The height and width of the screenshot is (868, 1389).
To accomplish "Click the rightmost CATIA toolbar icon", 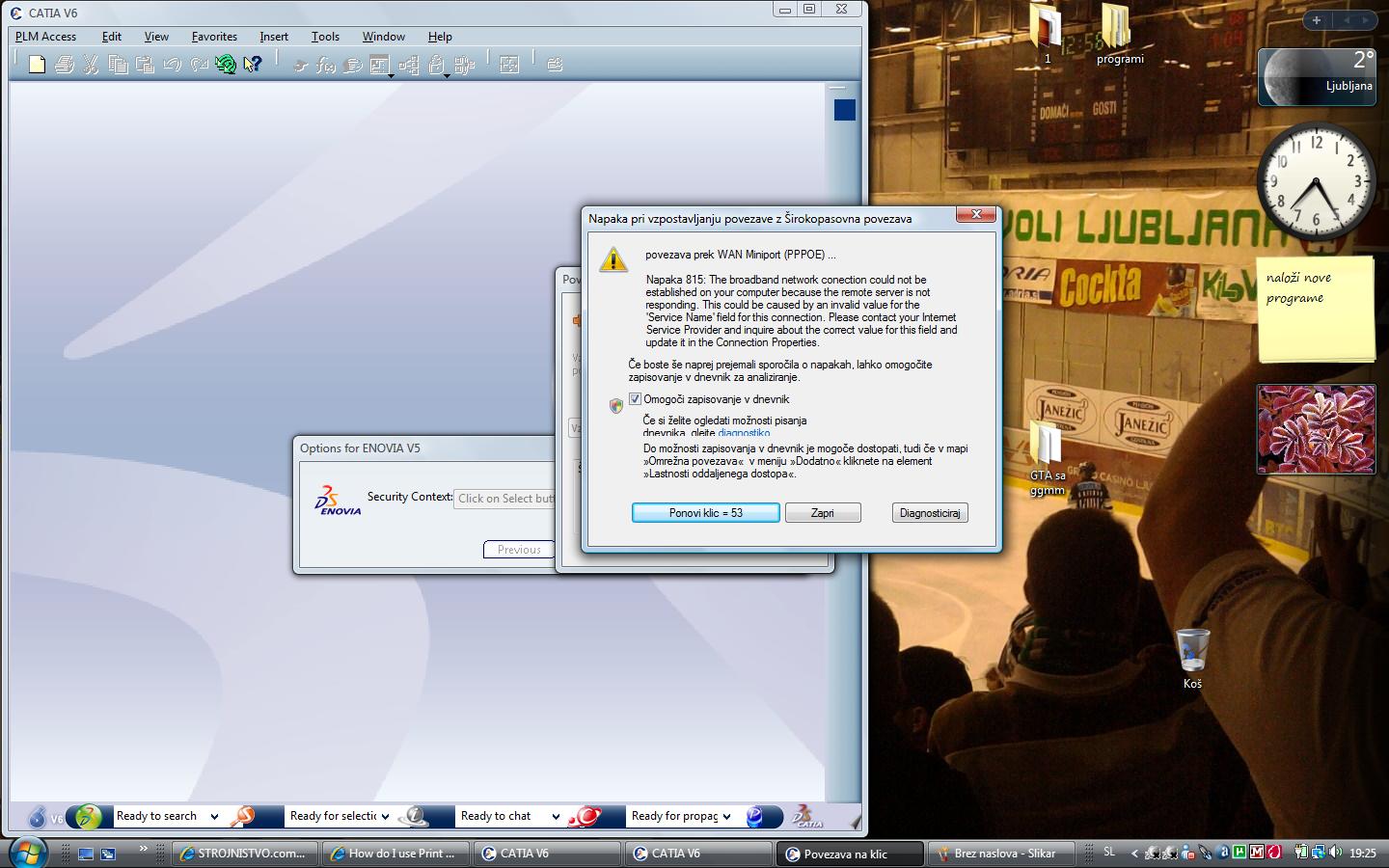I will pos(555,65).
